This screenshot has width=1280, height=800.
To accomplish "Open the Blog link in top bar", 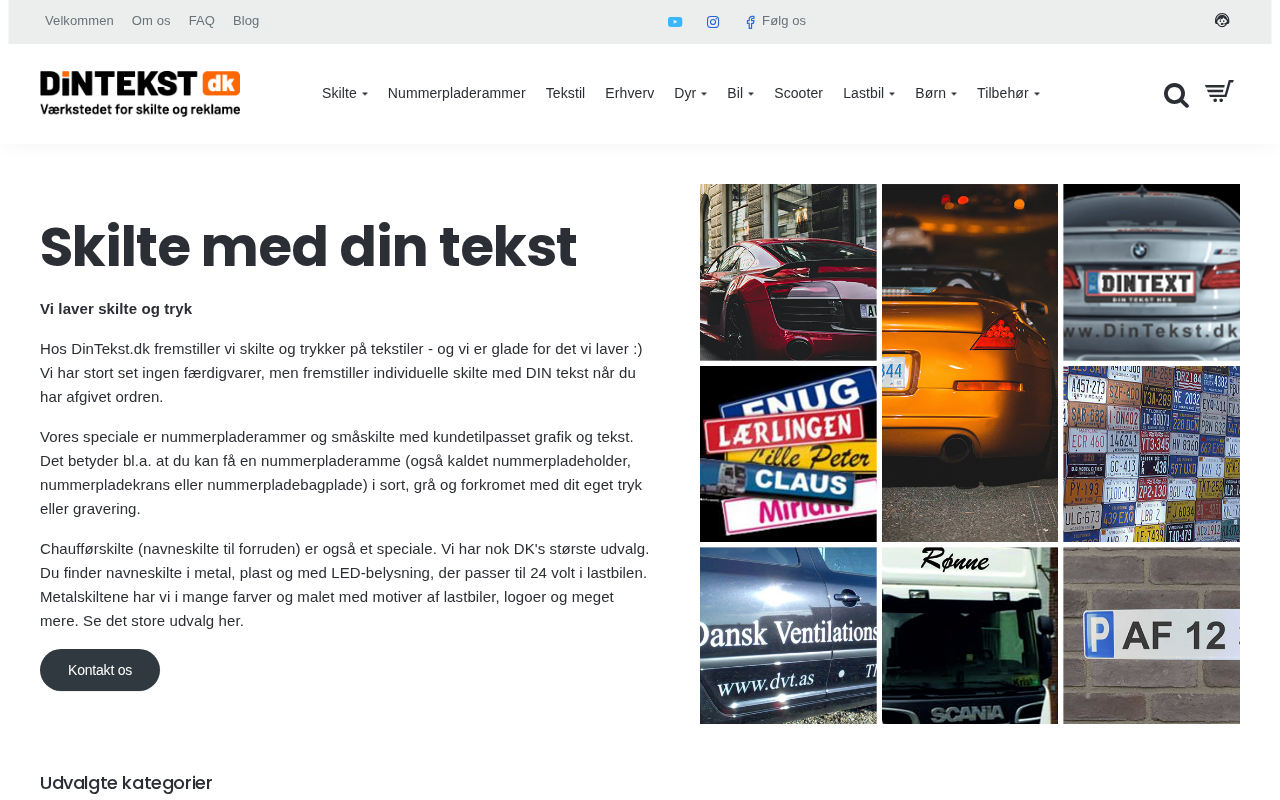I will [246, 21].
